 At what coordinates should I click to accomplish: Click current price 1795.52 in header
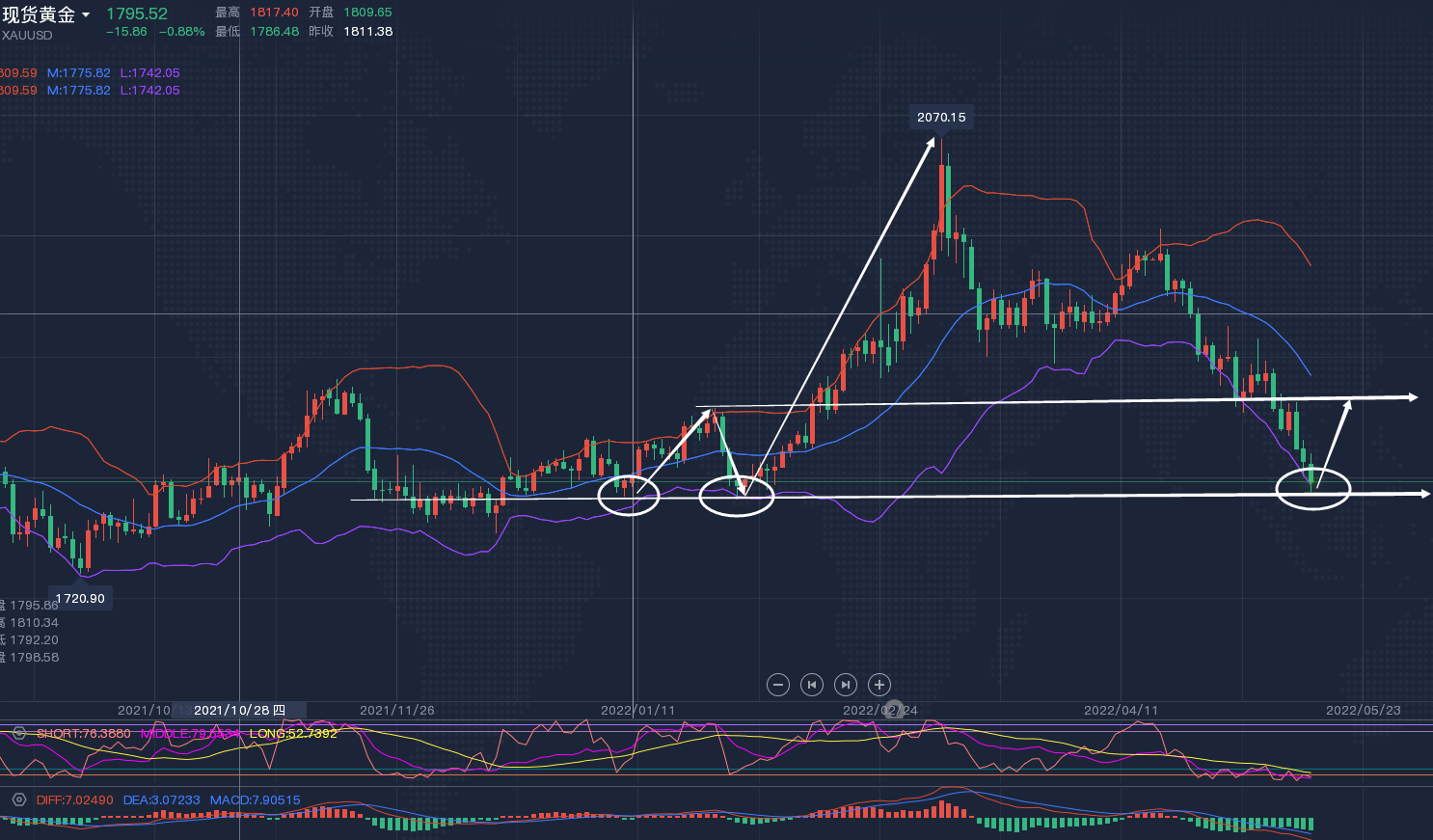pos(137,14)
